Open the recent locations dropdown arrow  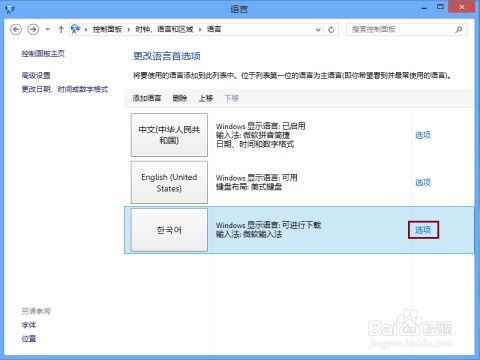[48, 29]
